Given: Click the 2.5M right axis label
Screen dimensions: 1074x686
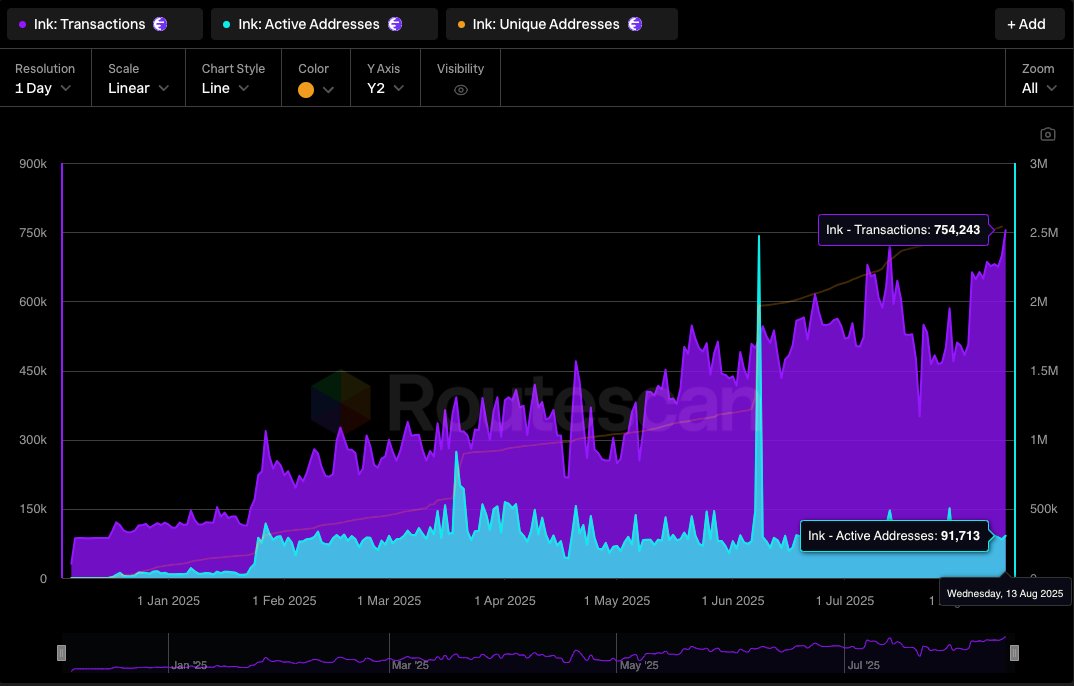Looking at the screenshot, I should [x=1044, y=233].
